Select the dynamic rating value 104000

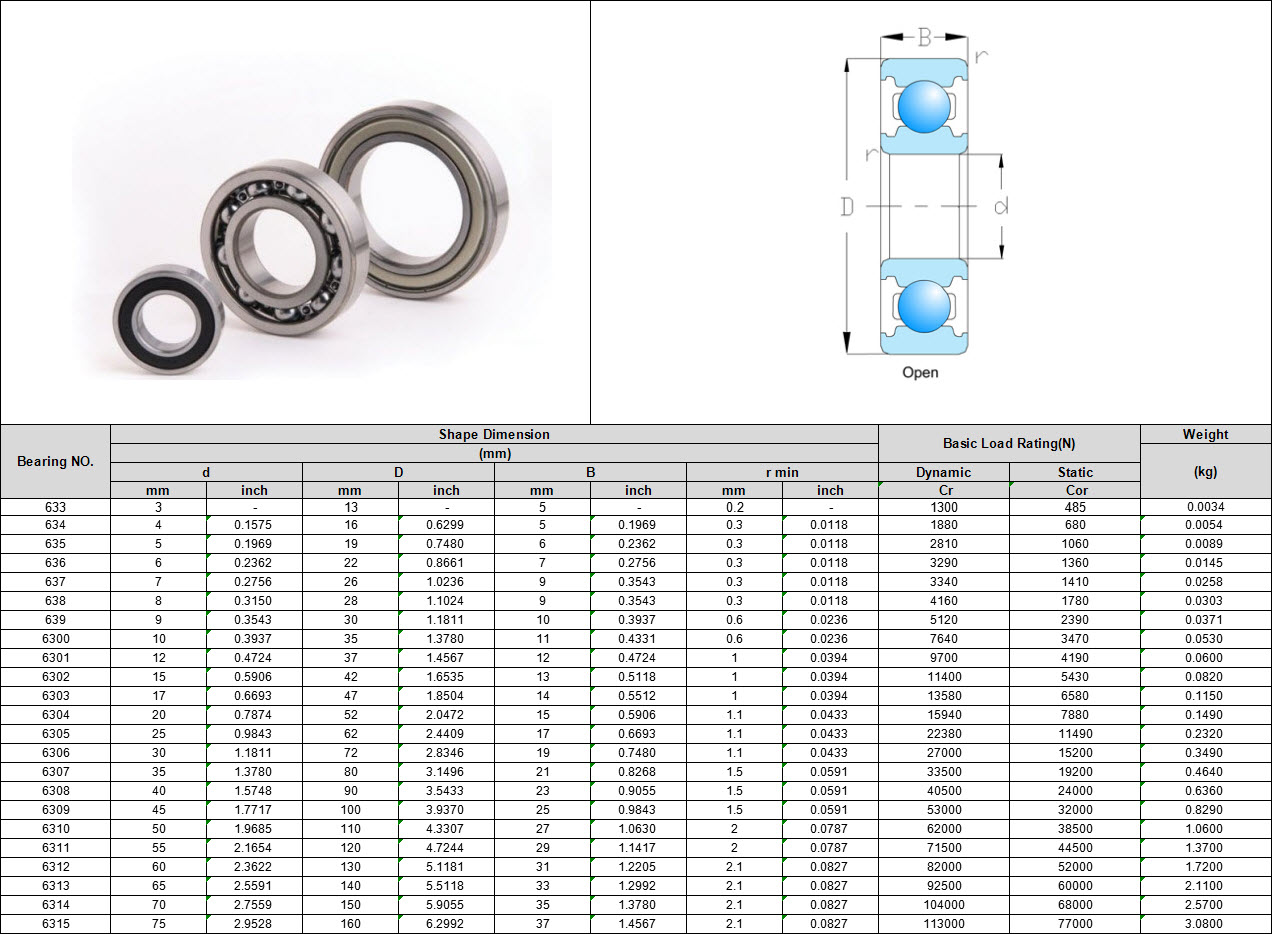click(943, 905)
